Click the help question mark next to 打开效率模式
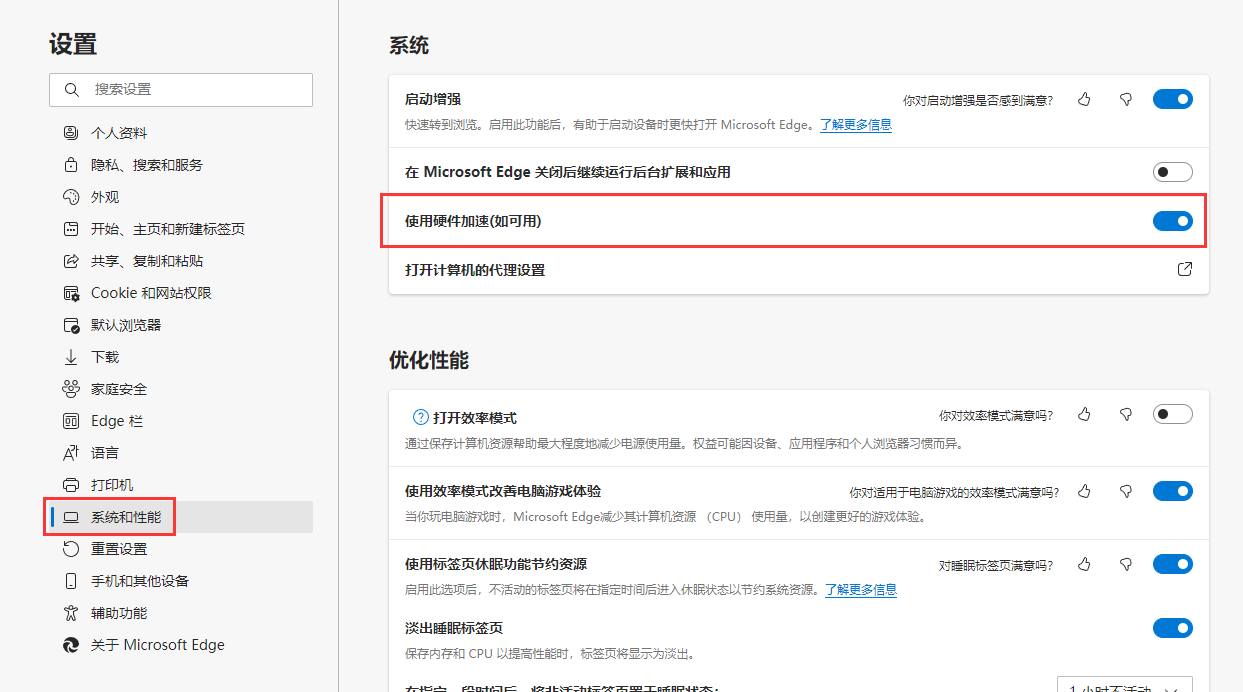Image resolution: width=1243 pixels, height=692 pixels. [420, 418]
